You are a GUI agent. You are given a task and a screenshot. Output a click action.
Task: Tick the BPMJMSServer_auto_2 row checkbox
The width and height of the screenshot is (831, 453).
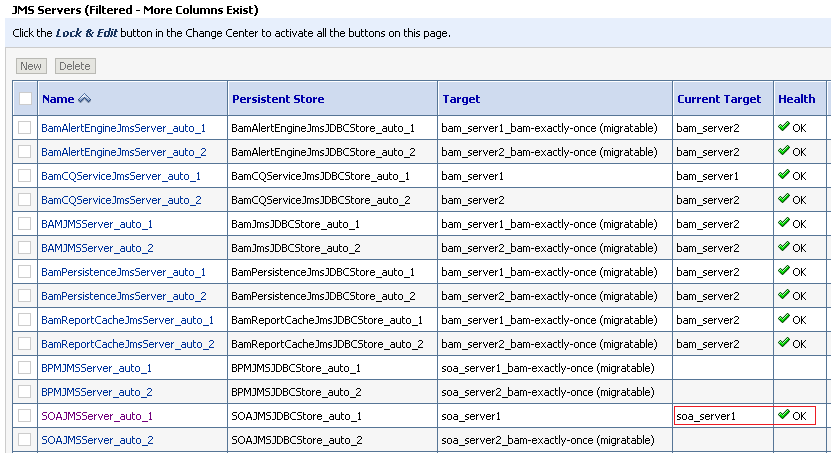pyautogui.click(x=25, y=392)
